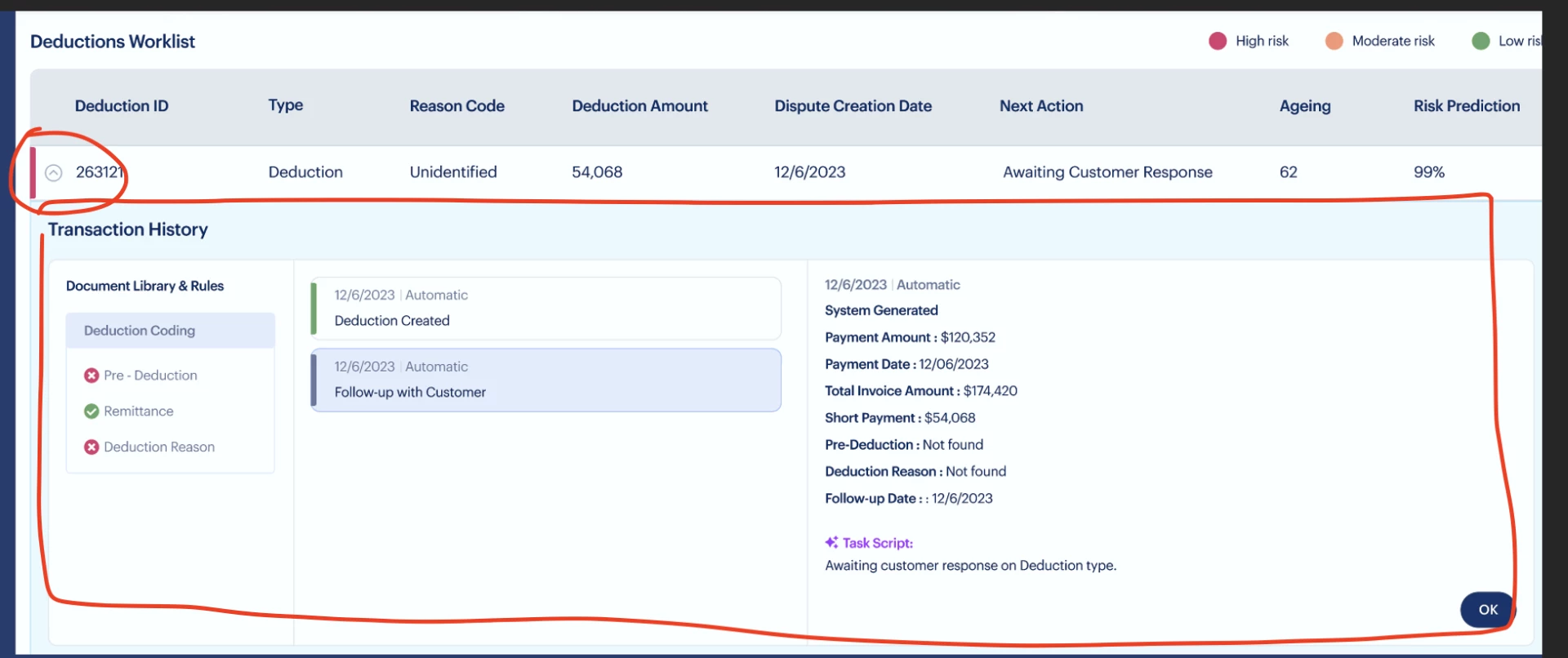The image size is (1568, 658).
Task: Sort by Type column header
Action: click(x=286, y=105)
